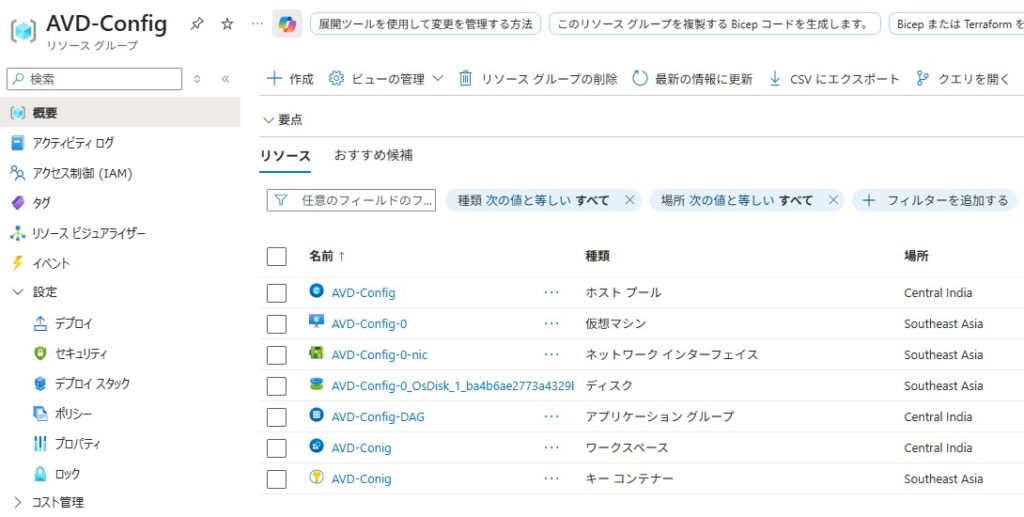1024x517 pixels.
Task: Mark AVD-Config as favorite with star
Action: [x=227, y=24]
